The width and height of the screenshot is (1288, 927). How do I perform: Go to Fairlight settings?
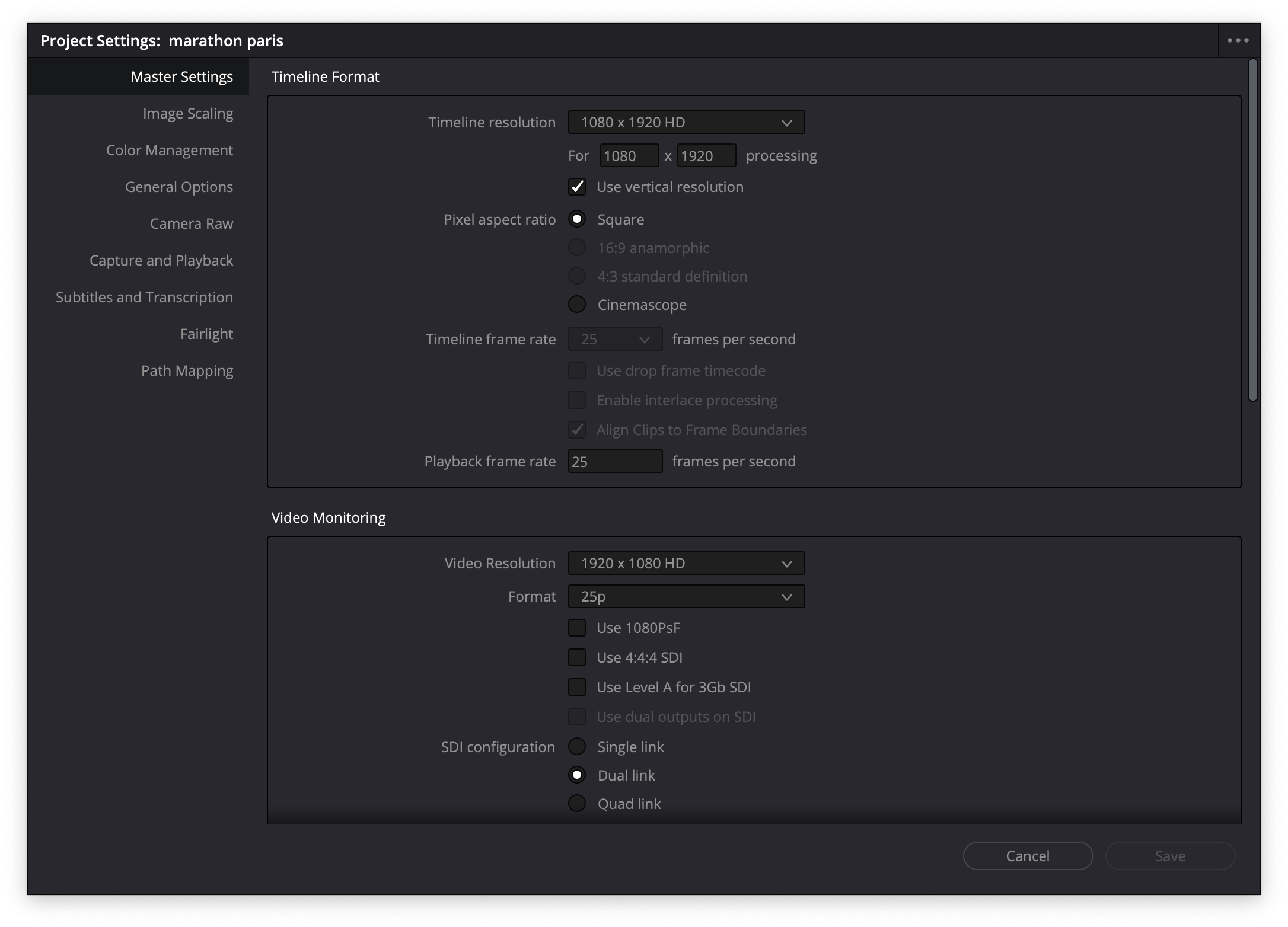coord(206,334)
